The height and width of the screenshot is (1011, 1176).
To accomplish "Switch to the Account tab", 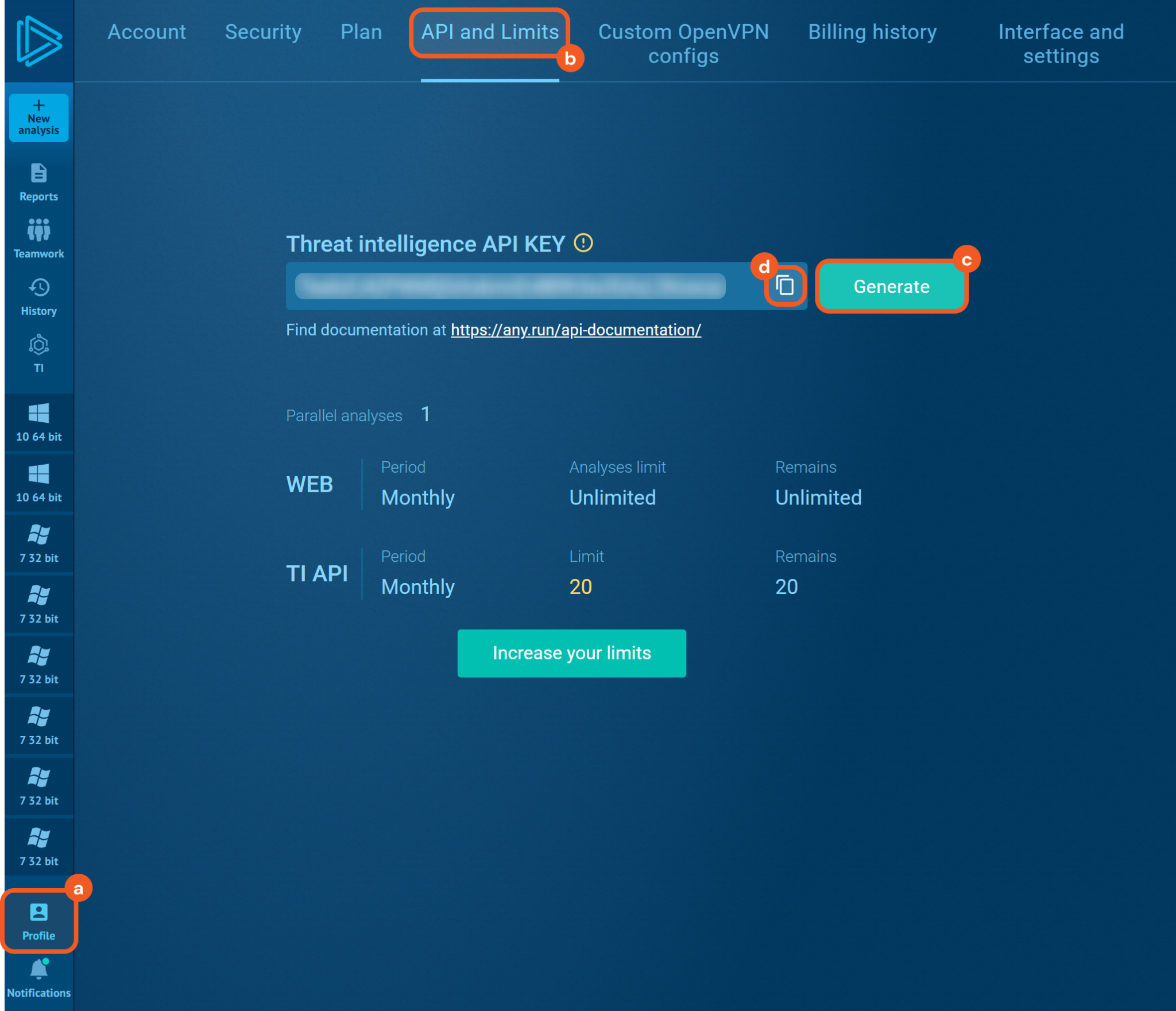I will tap(146, 32).
